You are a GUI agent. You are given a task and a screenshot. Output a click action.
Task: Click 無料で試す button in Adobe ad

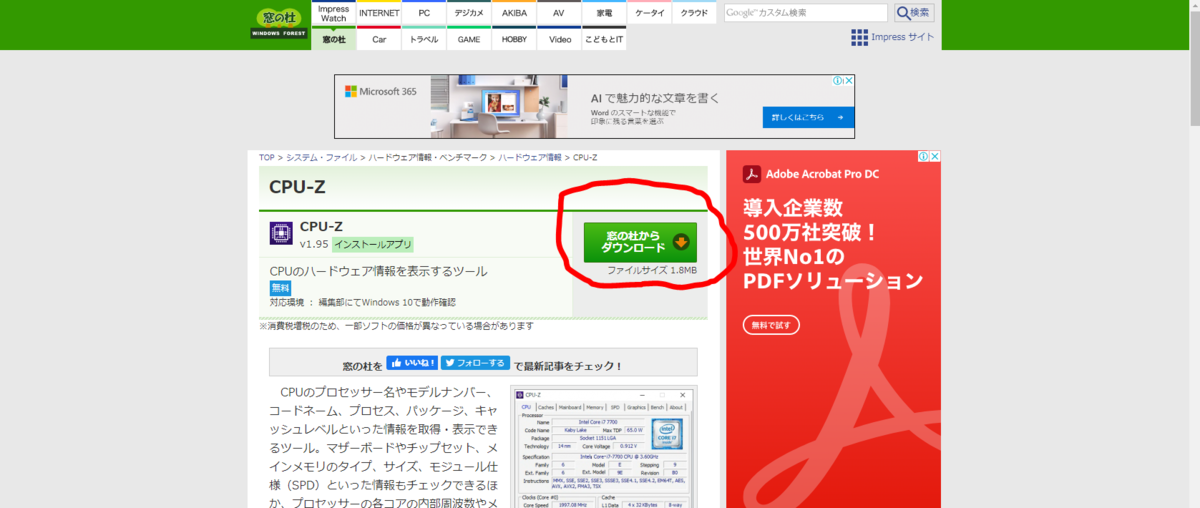tap(772, 325)
